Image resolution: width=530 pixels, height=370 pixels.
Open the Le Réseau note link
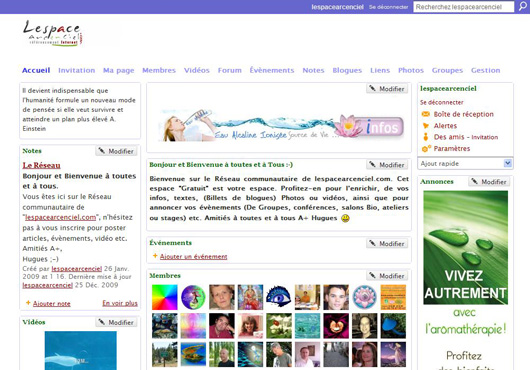click(x=41, y=165)
